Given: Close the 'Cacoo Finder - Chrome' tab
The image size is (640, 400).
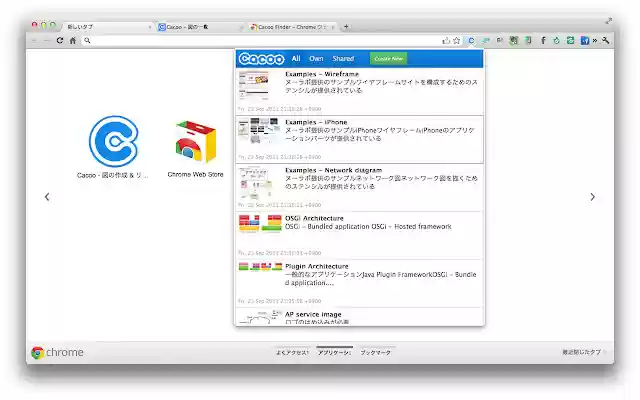Looking at the screenshot, I should click(333, 27).
